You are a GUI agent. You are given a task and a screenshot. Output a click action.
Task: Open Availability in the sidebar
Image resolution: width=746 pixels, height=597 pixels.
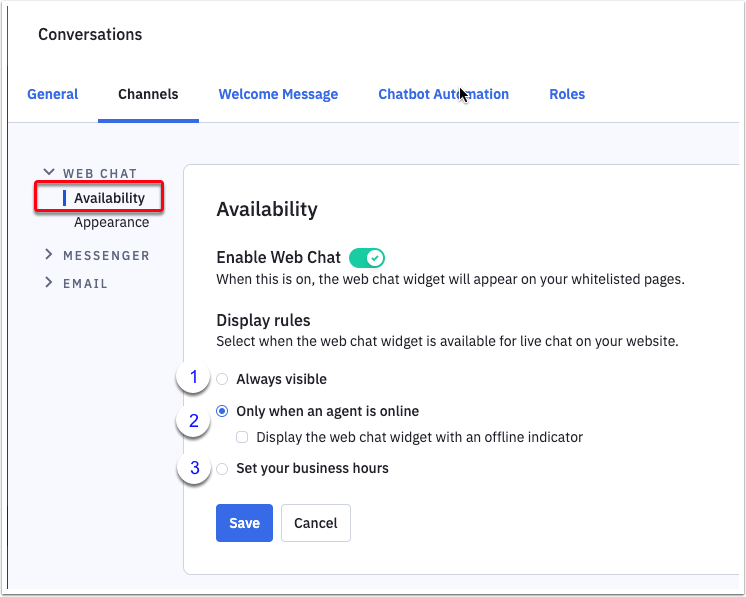pyautogui.click(x=109, y=198)
